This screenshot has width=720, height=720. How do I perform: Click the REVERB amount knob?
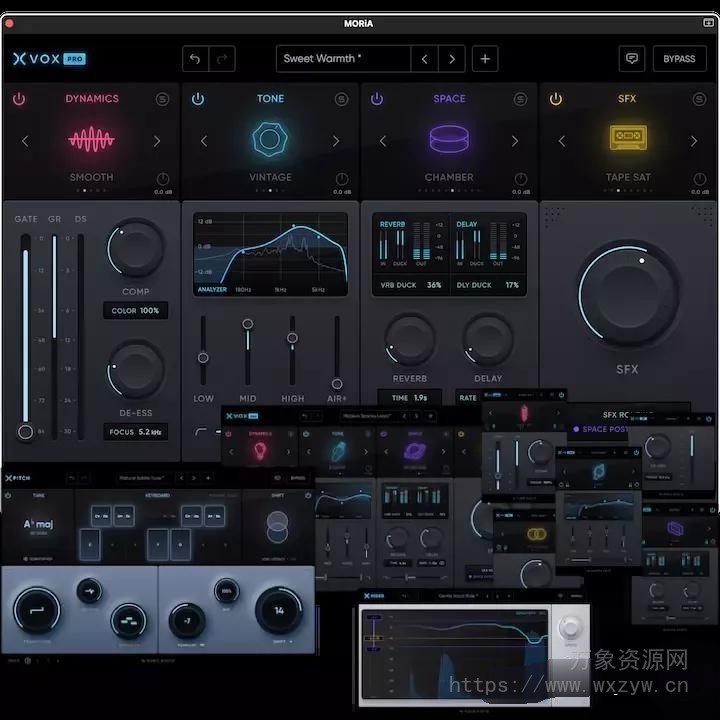coord(410,340)
